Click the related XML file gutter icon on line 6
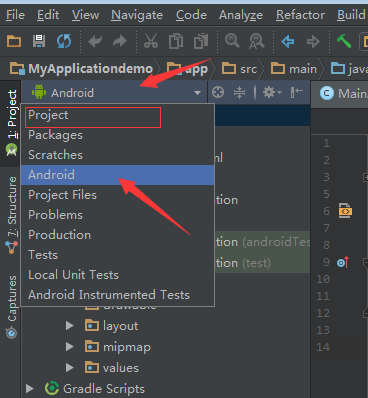This screenshot has width=368, height=398. (345, 211)
